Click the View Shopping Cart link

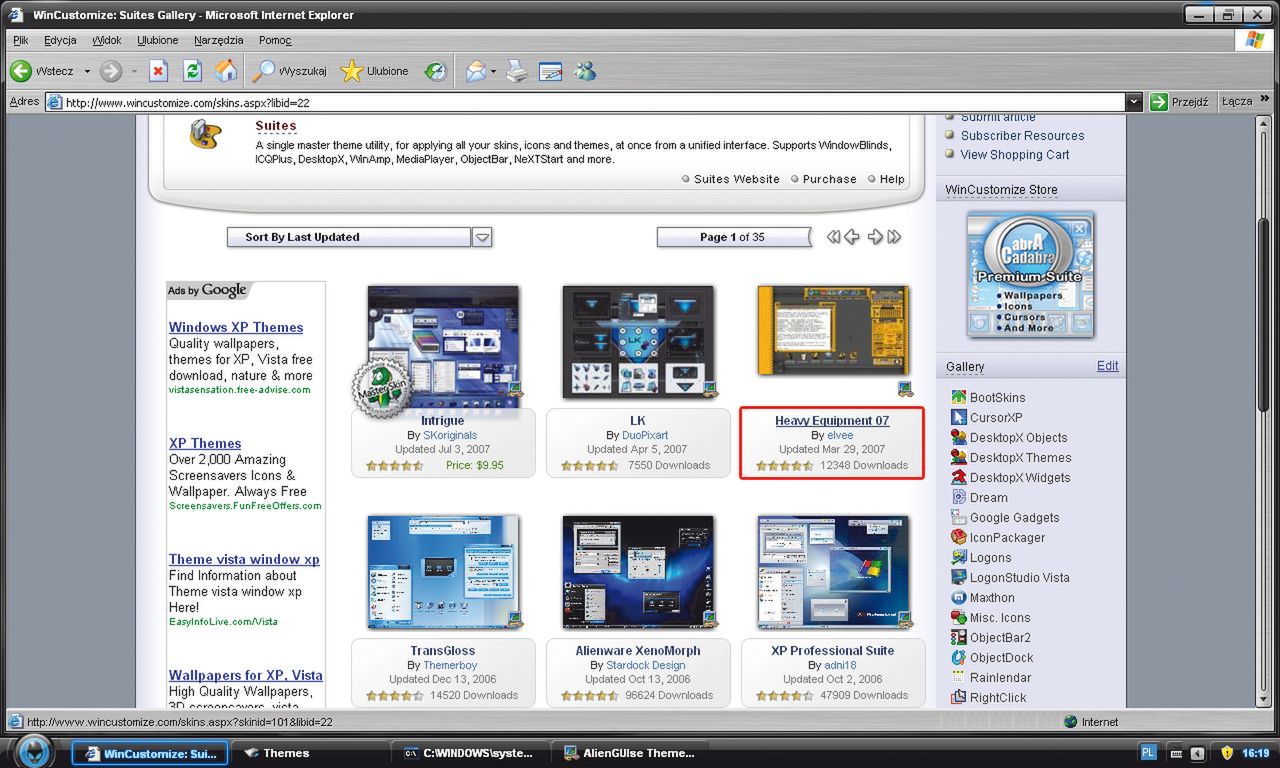coord(1015,155)
